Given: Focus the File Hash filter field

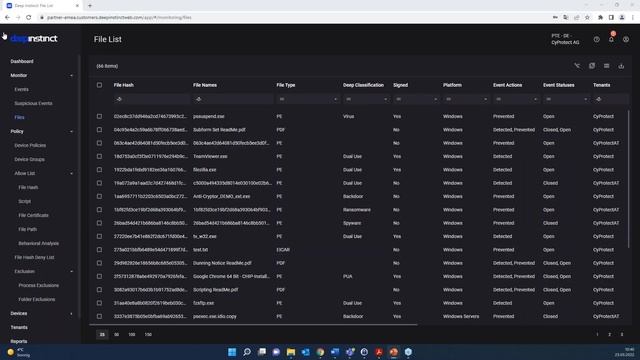Looking at the screenshot, I should (151, 99).
